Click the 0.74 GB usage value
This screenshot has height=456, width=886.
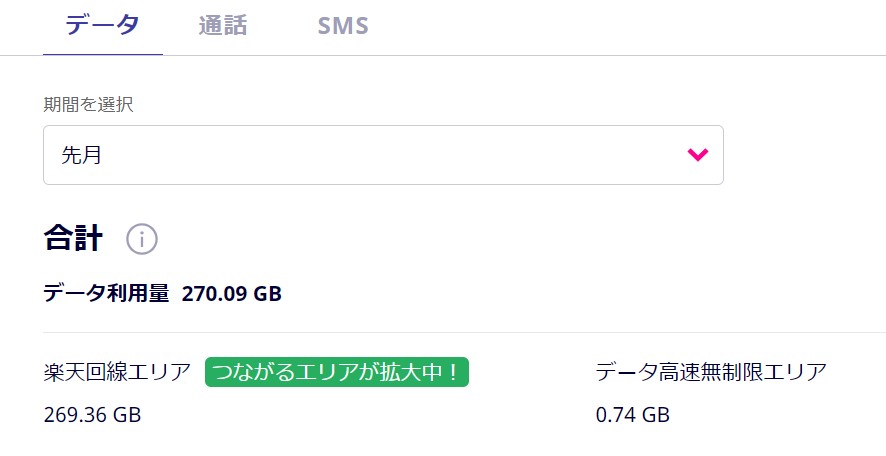pyautogui.click(x=632, y=414)
